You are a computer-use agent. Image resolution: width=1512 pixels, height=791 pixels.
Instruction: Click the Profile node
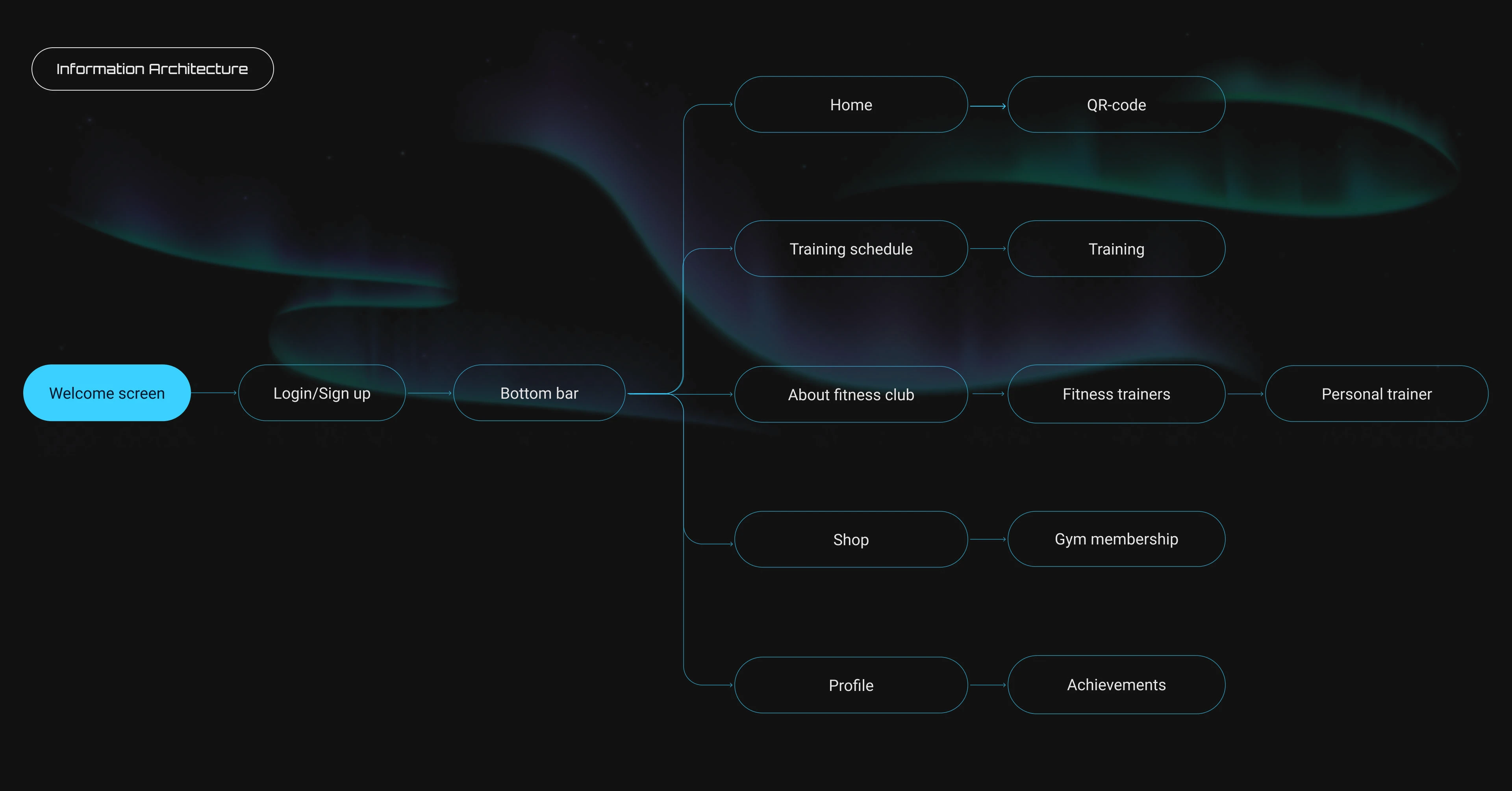tap(850, 685)
